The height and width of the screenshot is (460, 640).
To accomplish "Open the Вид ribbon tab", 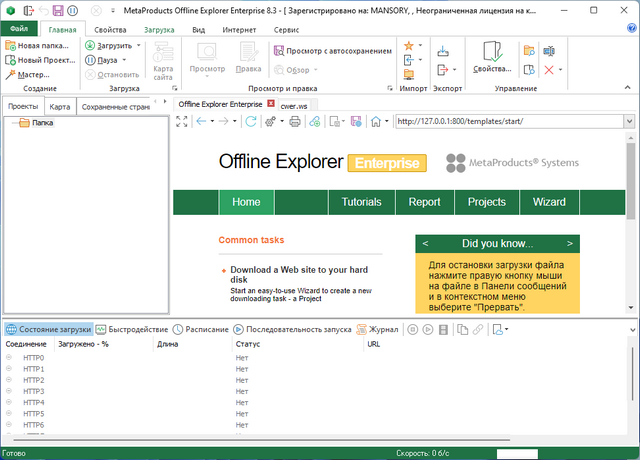I will click(198, 30).
